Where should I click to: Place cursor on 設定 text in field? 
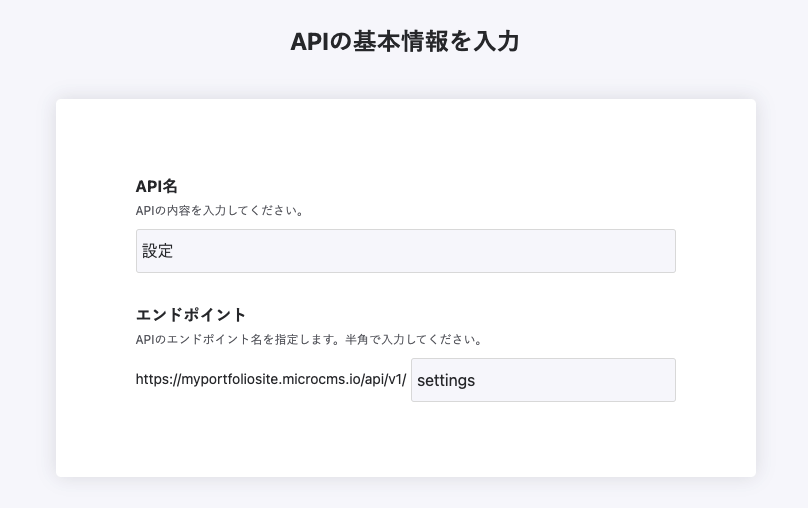coord(158,252)
